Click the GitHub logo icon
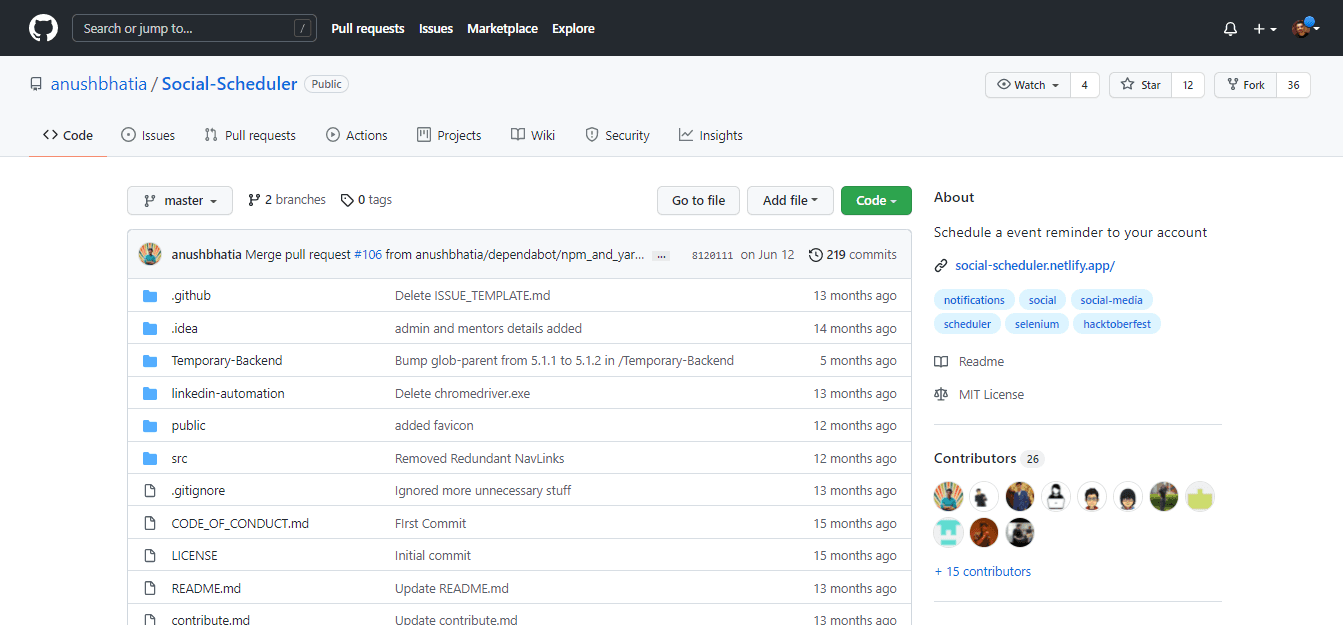Screen dimensions: 1343x625 coord(43,28)
